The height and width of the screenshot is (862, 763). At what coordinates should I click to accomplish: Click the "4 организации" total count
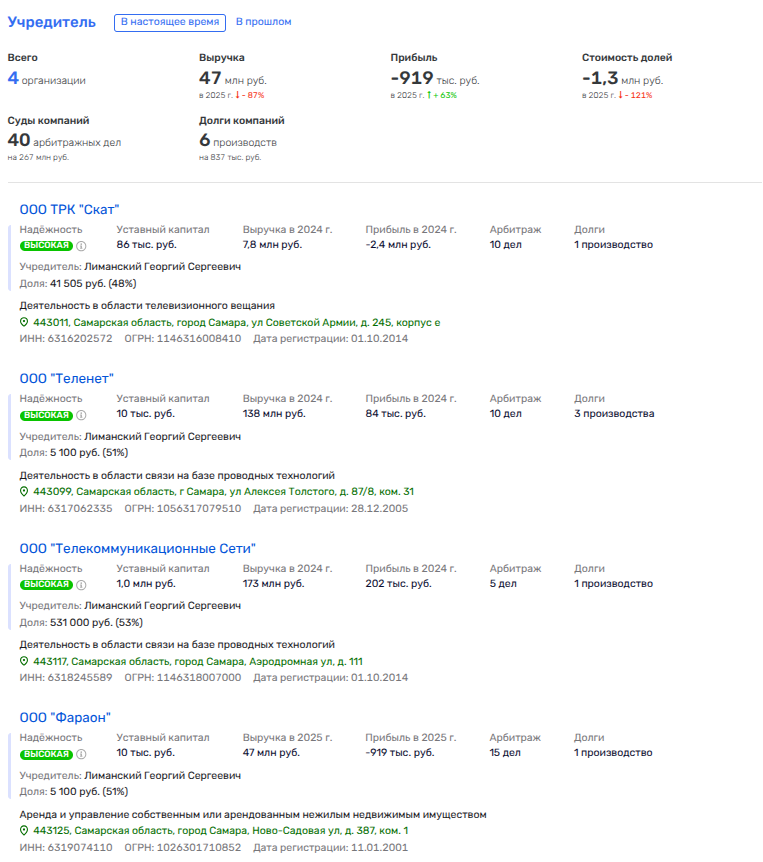[46, 80]
